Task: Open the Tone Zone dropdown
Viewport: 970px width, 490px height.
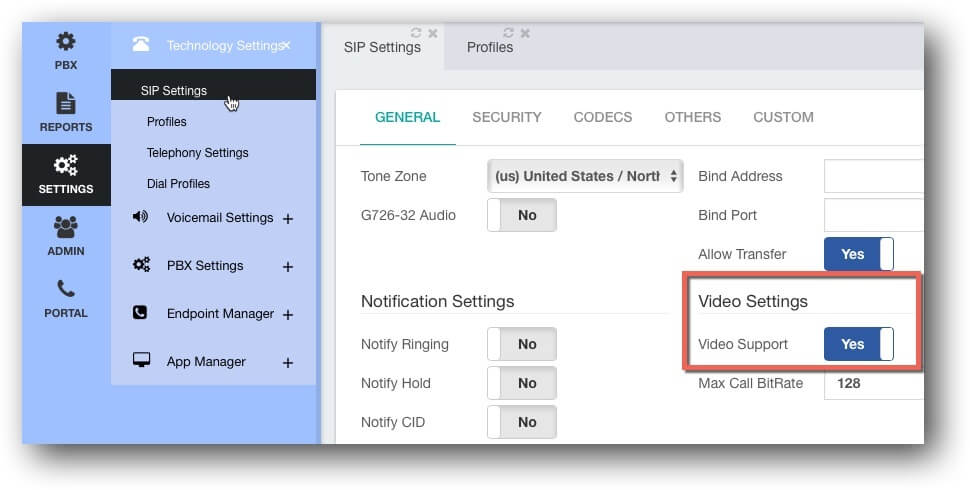Action: pos(585,176)
